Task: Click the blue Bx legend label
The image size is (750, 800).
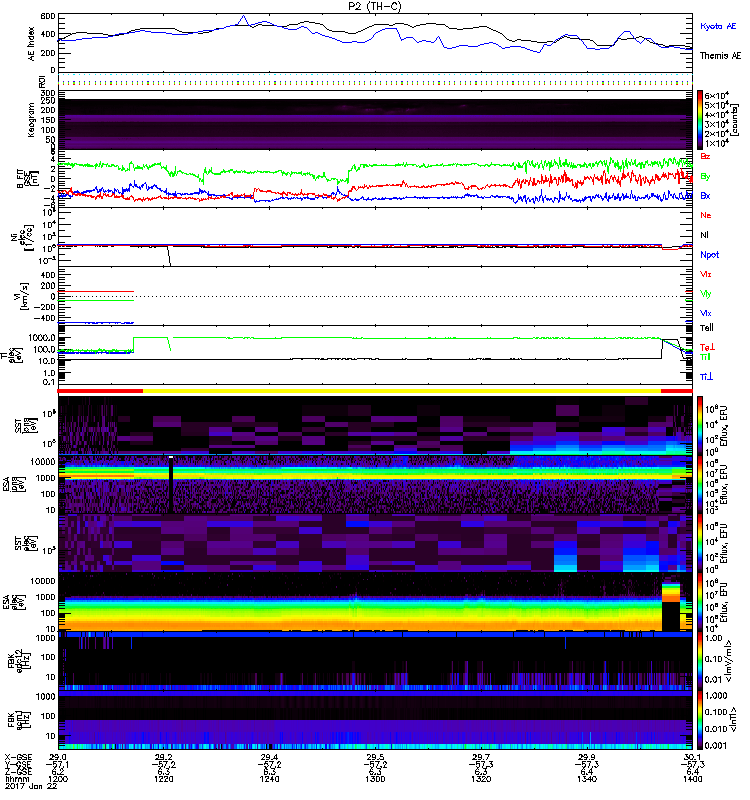Action: pos(705,195)
